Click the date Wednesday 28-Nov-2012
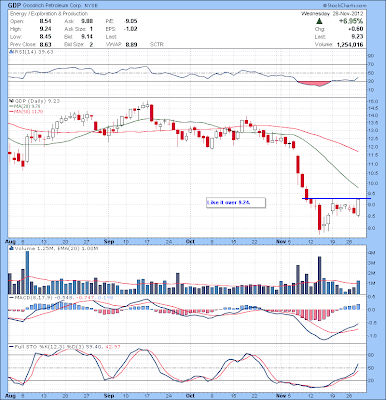The width and height of the screenshot is (386, 400). (x=332, y=14)
